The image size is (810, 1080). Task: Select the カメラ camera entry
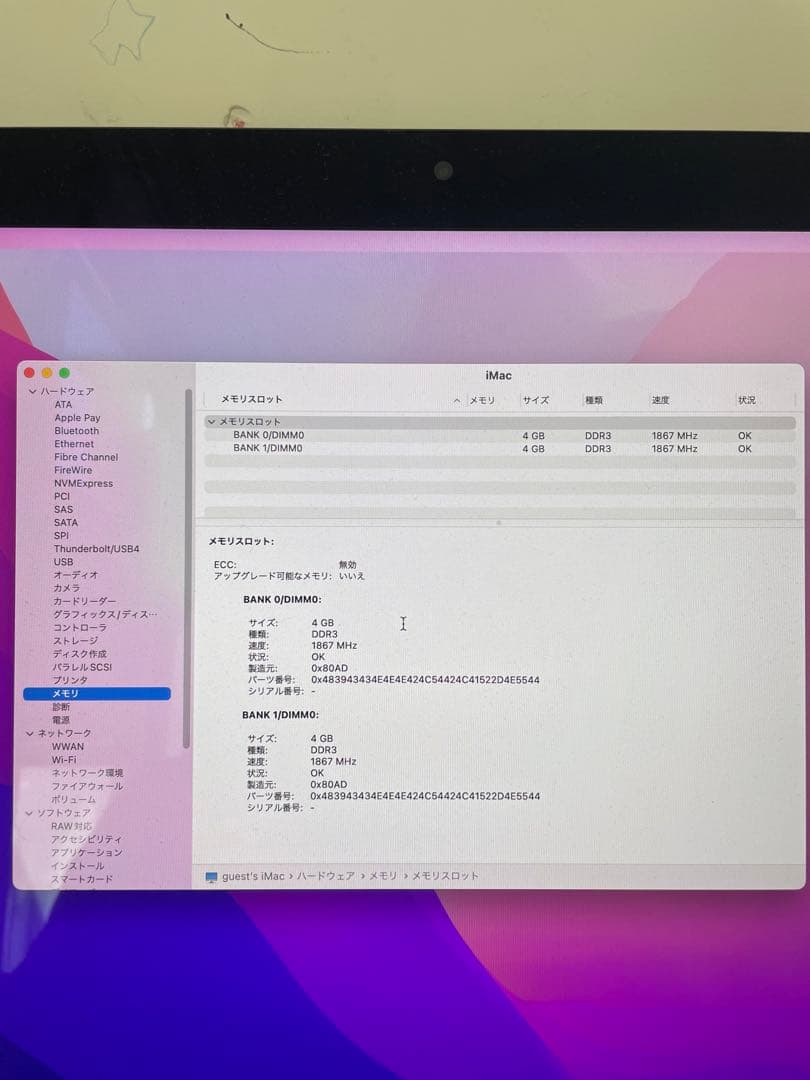tap(65, 587)
